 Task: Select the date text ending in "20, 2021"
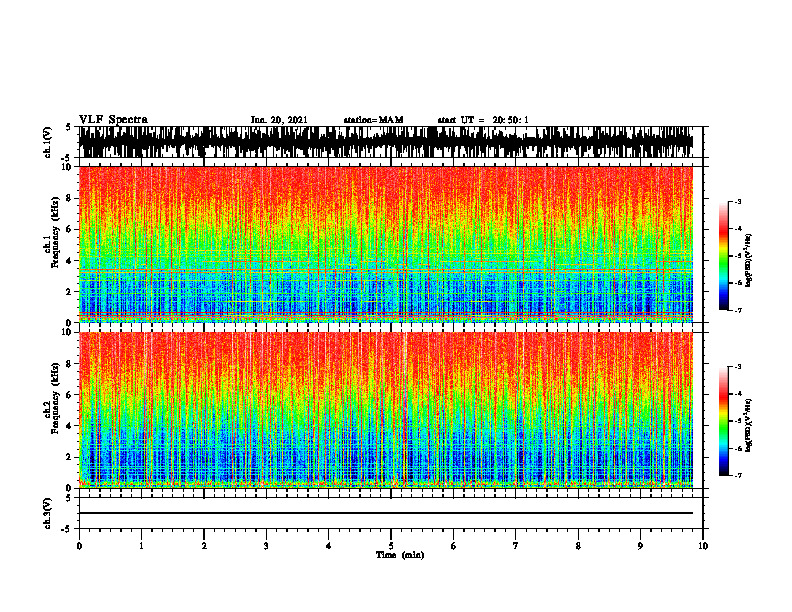coord(279,120)
